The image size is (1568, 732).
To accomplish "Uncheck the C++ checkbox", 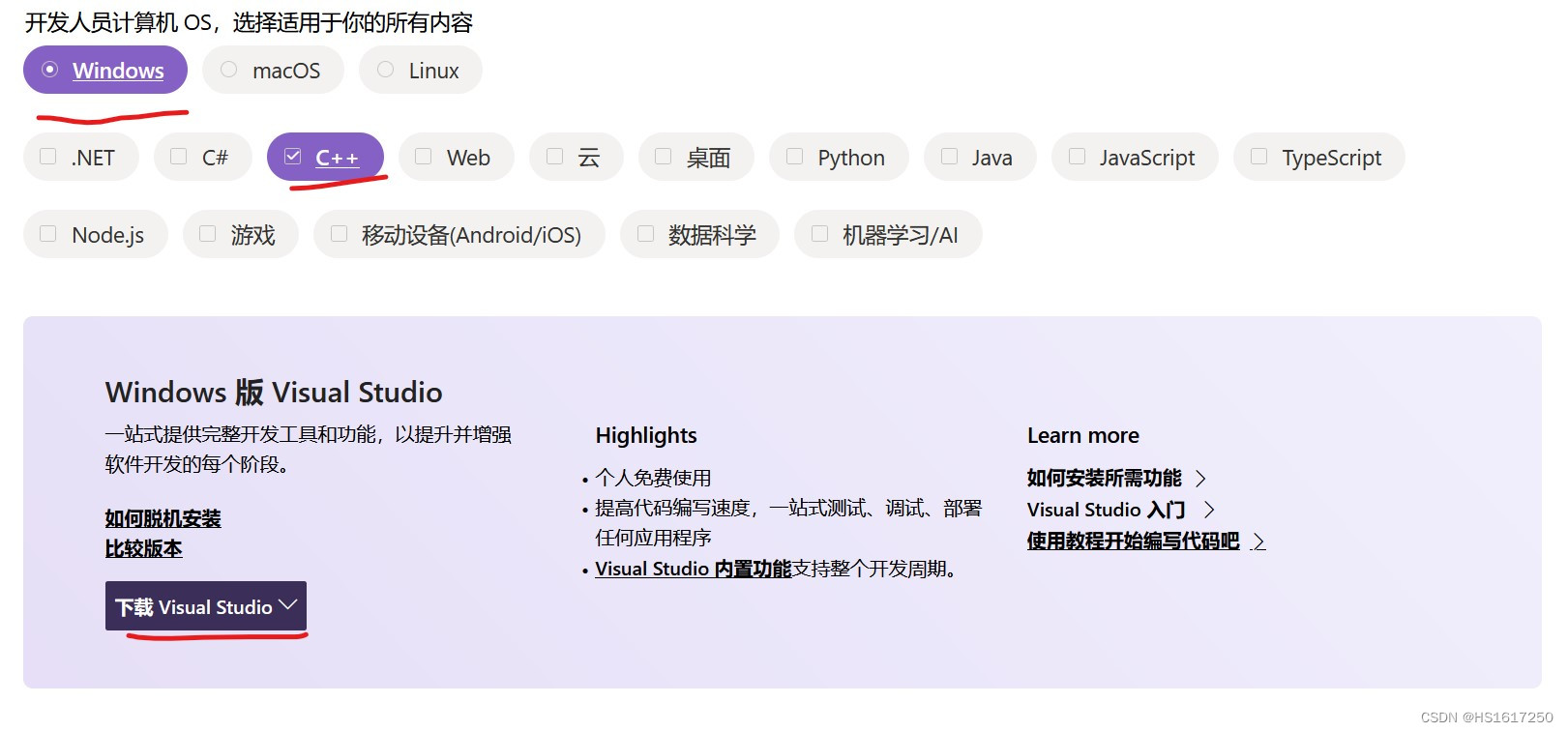I will click(293, 157).
